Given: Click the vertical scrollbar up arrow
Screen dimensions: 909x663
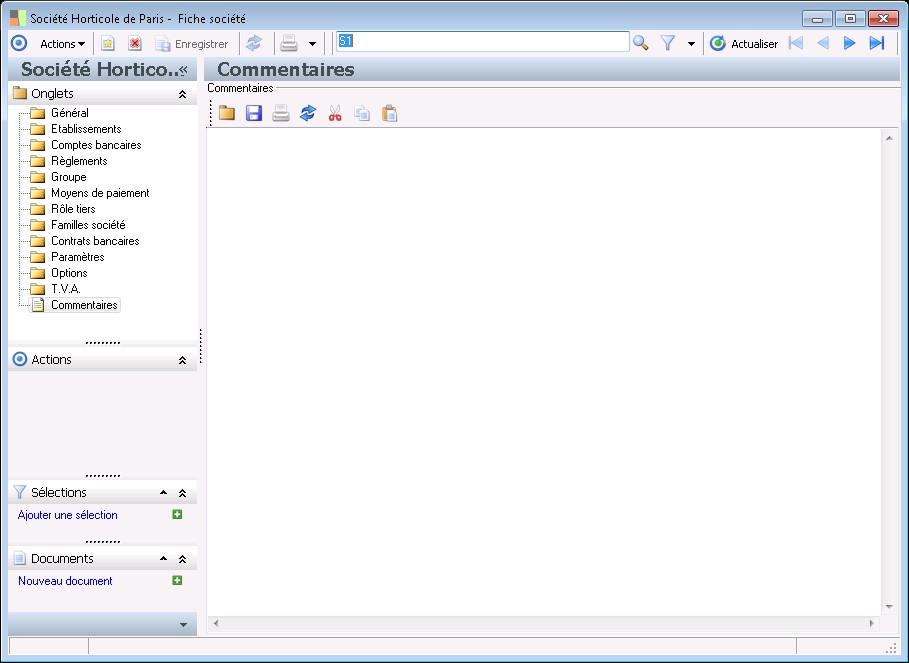Looking at the screenshot, I should coord(889,138).
